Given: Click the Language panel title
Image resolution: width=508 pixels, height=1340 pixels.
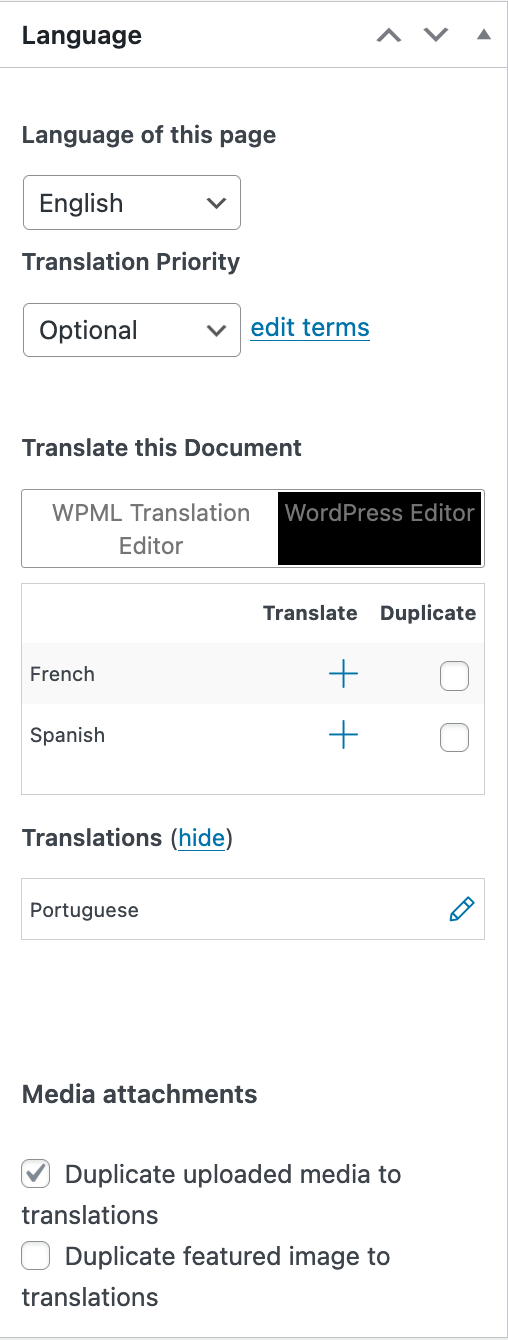Looking at the screenshot, I should (x=82, y=36).
